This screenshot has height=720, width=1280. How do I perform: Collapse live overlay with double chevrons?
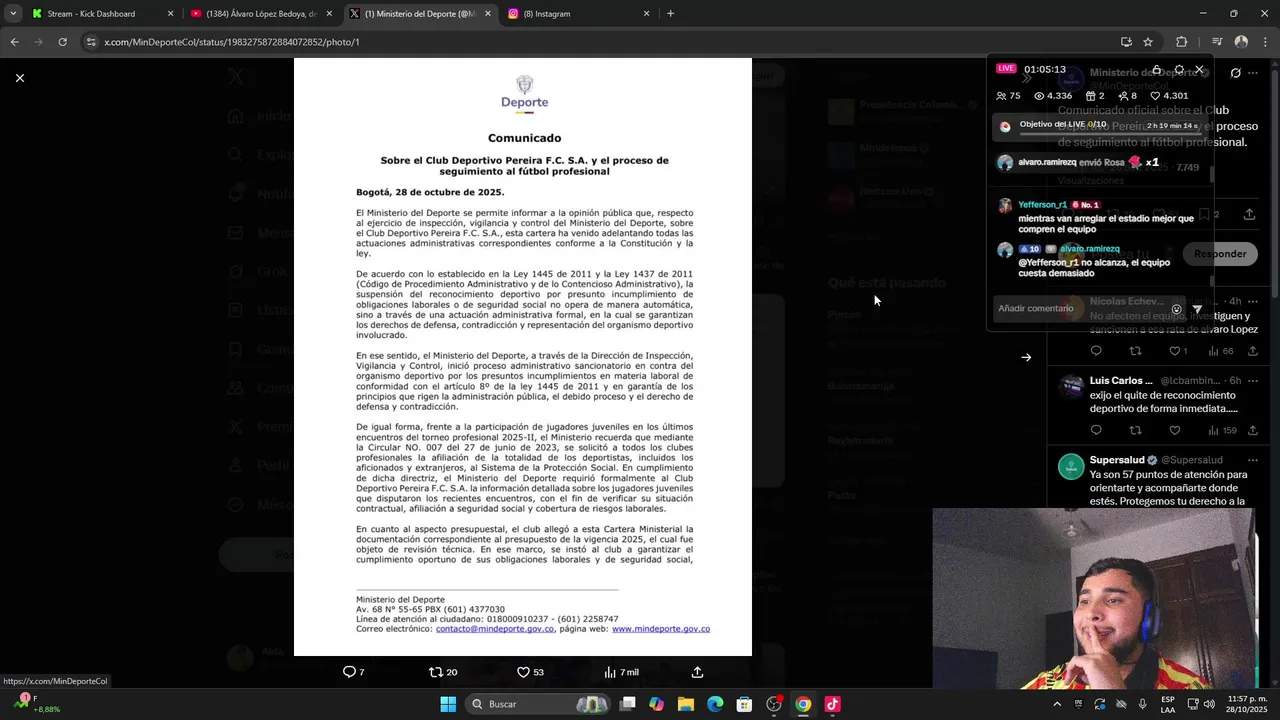tap(1026, 79)
